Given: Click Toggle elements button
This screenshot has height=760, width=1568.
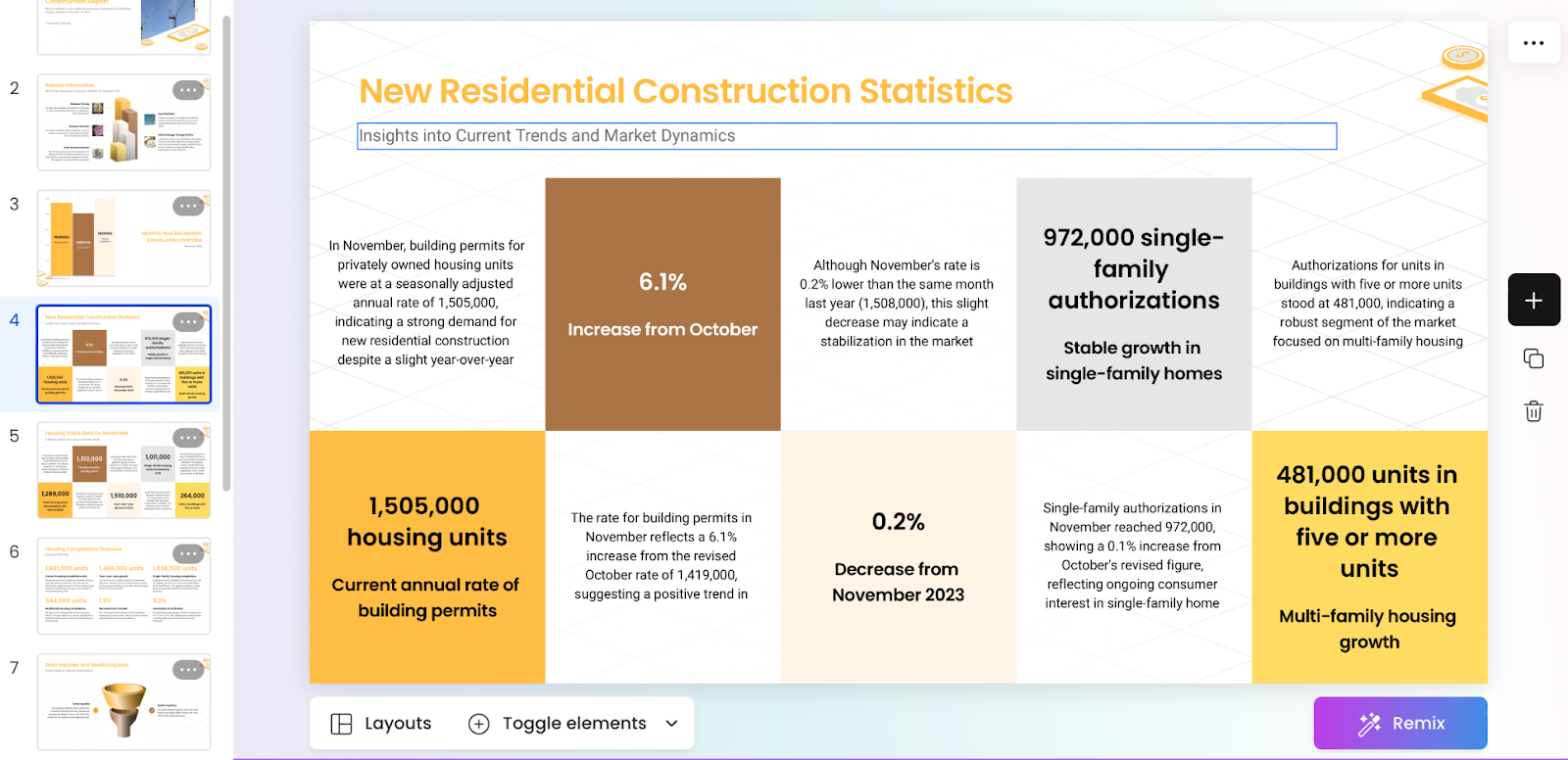Looking at the screenshot, I should pyautogui.click(x=573, y=724).
